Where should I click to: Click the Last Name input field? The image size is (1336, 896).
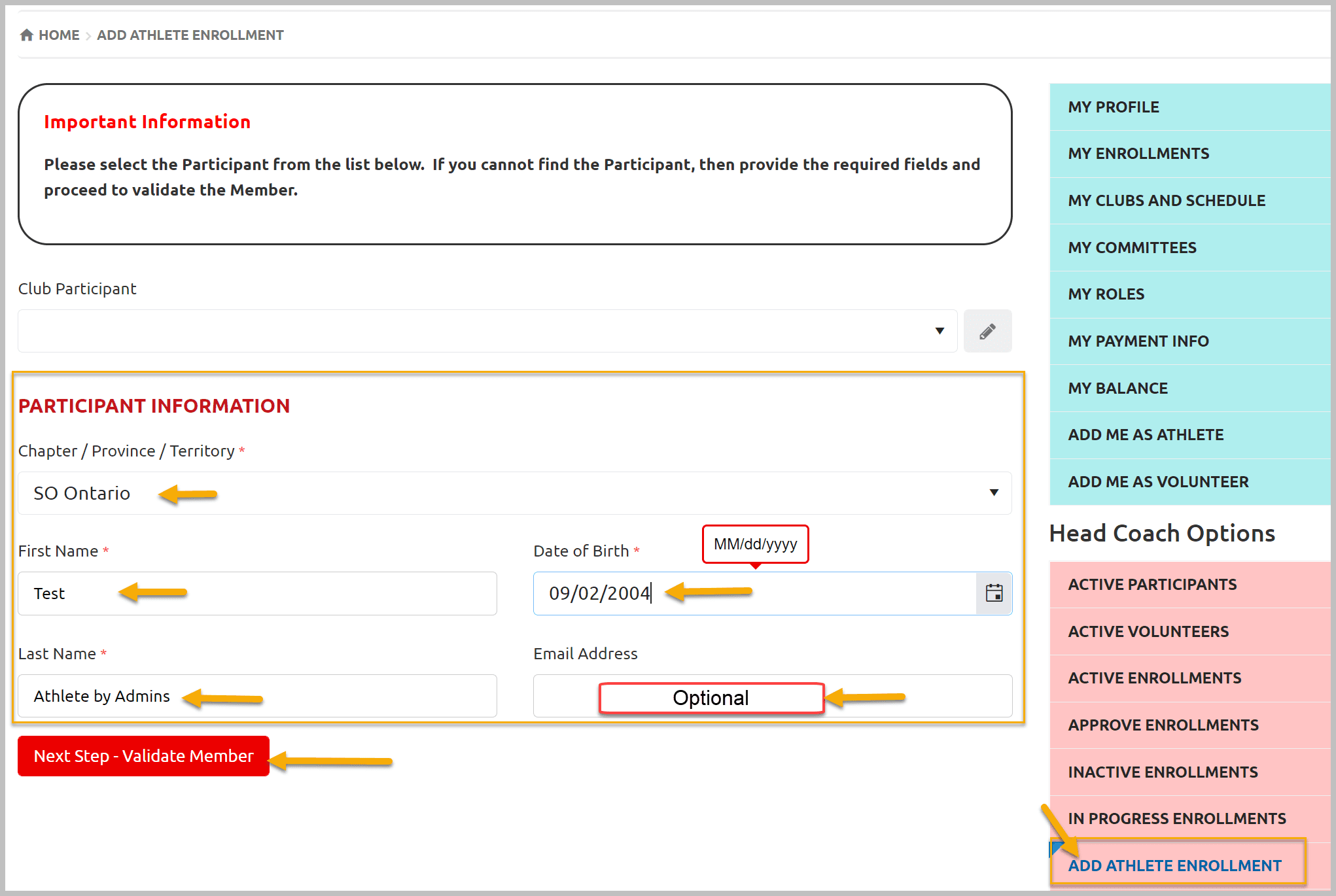click(258, 696)
